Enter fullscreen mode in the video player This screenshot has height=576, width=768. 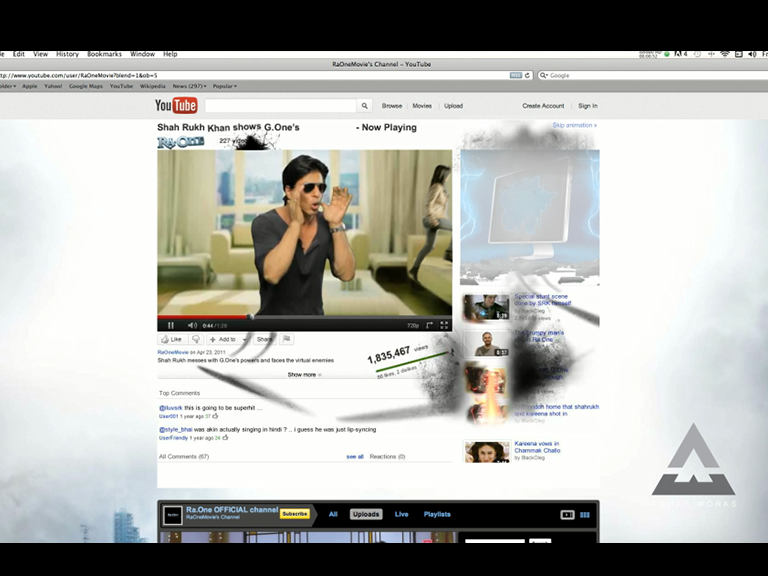click(x=444, y=325)
